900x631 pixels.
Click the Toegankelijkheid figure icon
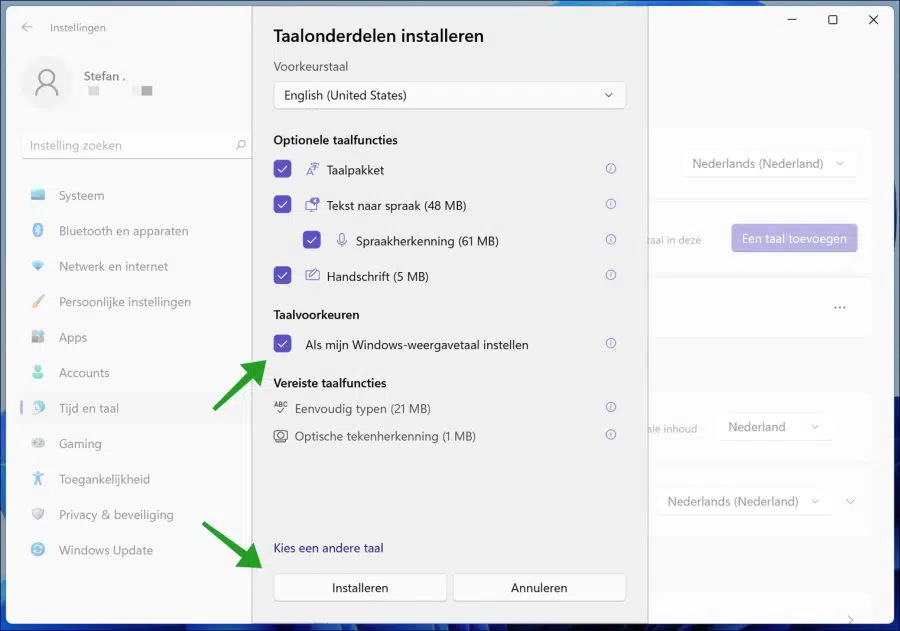[38, 479]
